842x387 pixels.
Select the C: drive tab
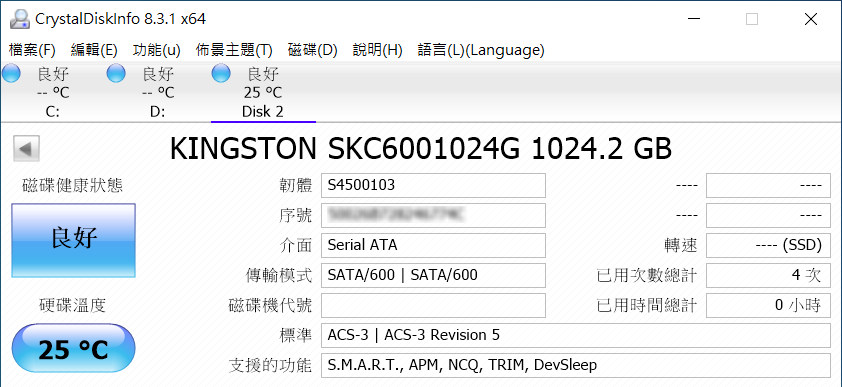point(53,92)
